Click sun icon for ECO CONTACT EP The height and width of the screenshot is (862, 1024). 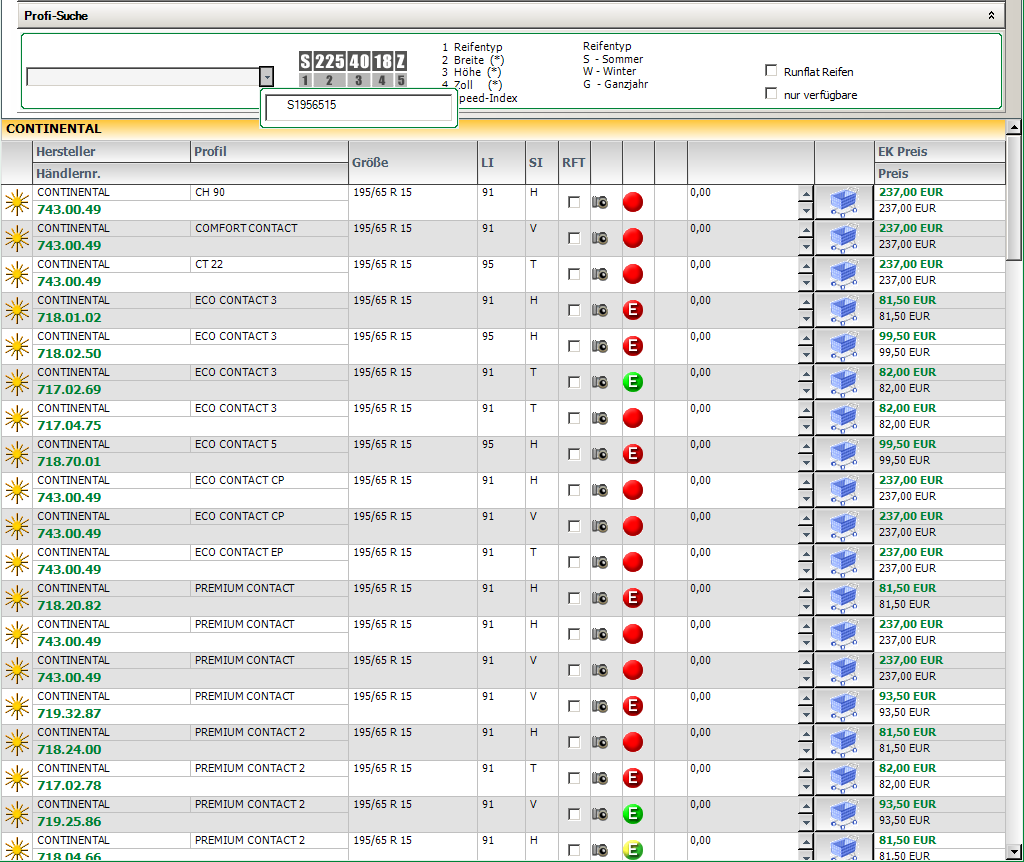tap(17, 562)
